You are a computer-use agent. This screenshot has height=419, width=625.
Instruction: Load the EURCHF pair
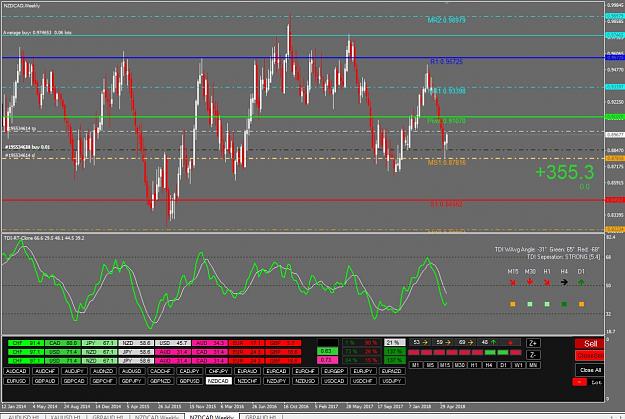point(305,371)
